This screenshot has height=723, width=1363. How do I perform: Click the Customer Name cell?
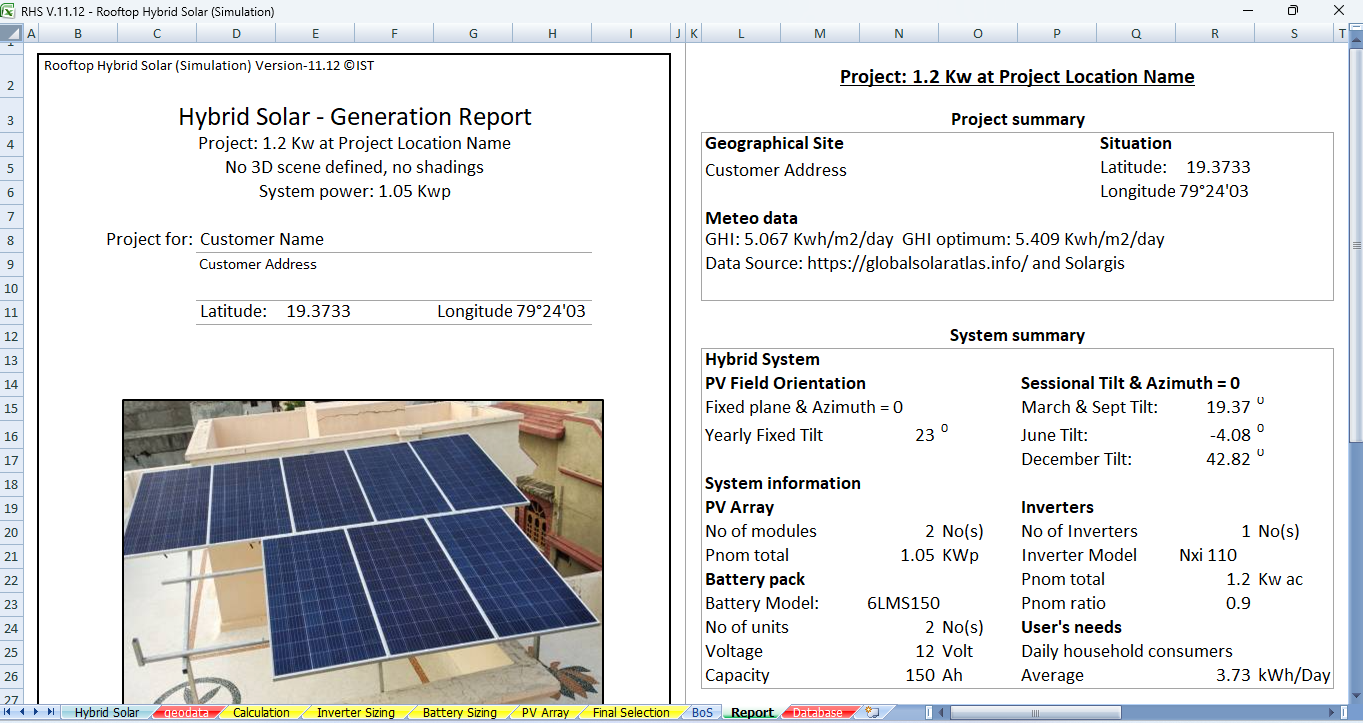click(262, 239)
